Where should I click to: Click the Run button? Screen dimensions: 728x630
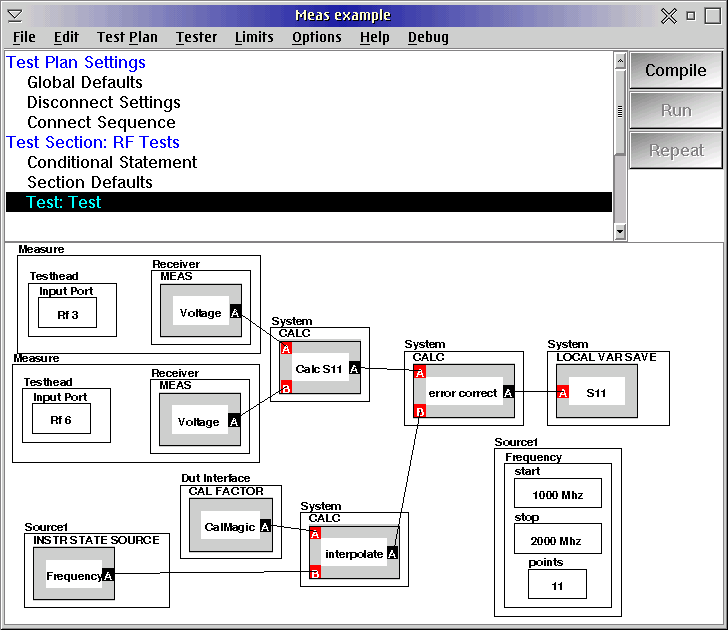point(676,110)
